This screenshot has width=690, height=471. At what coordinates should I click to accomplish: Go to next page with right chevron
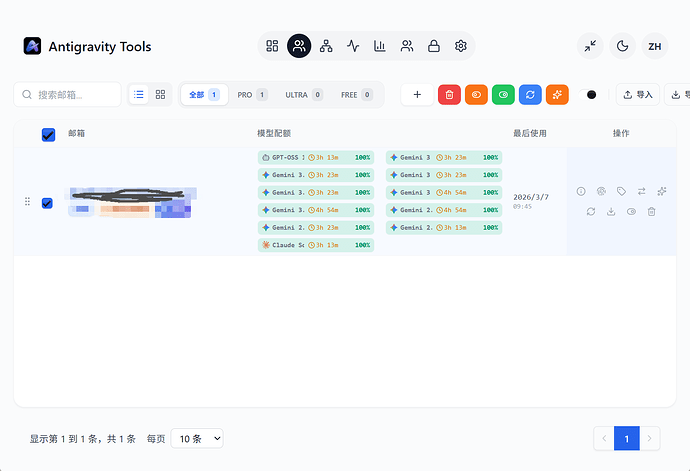coord(650,438)
